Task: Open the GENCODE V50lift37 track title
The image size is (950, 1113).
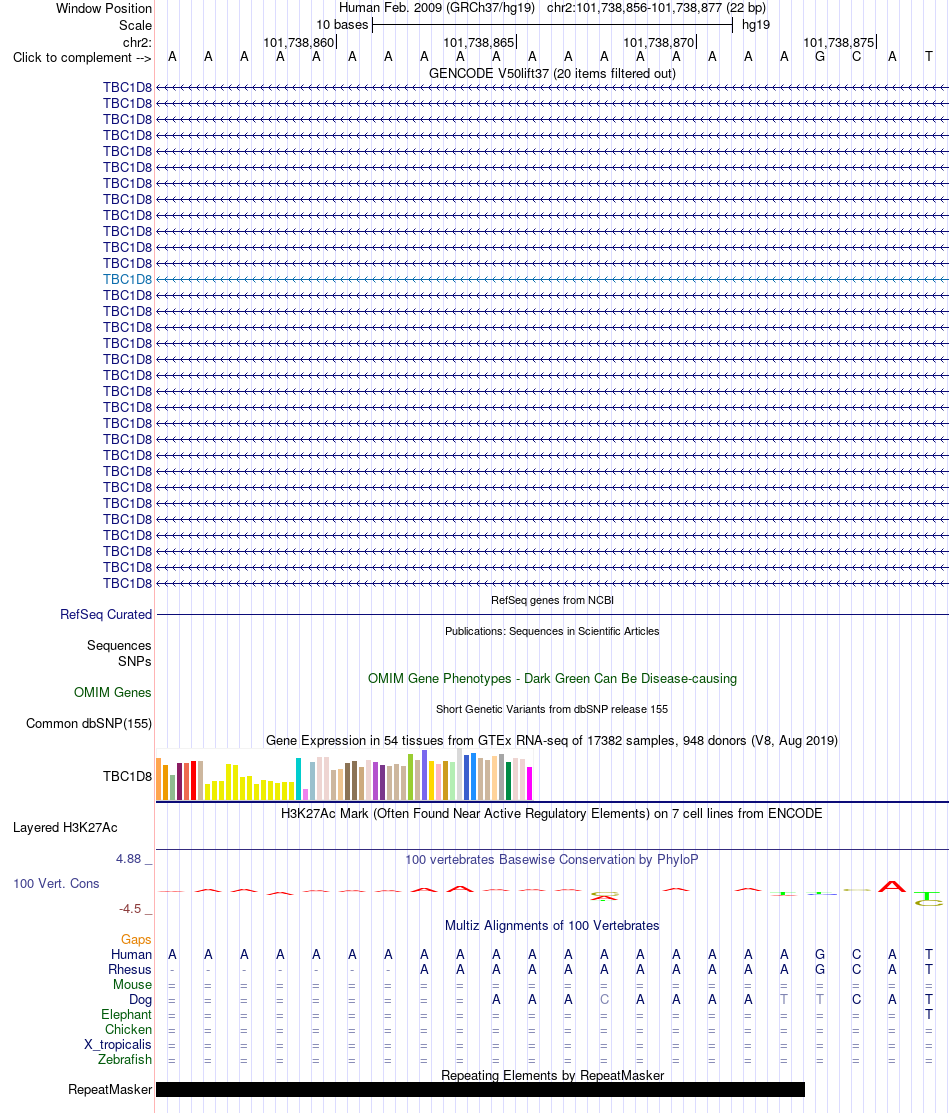Action: coord(552,73)
